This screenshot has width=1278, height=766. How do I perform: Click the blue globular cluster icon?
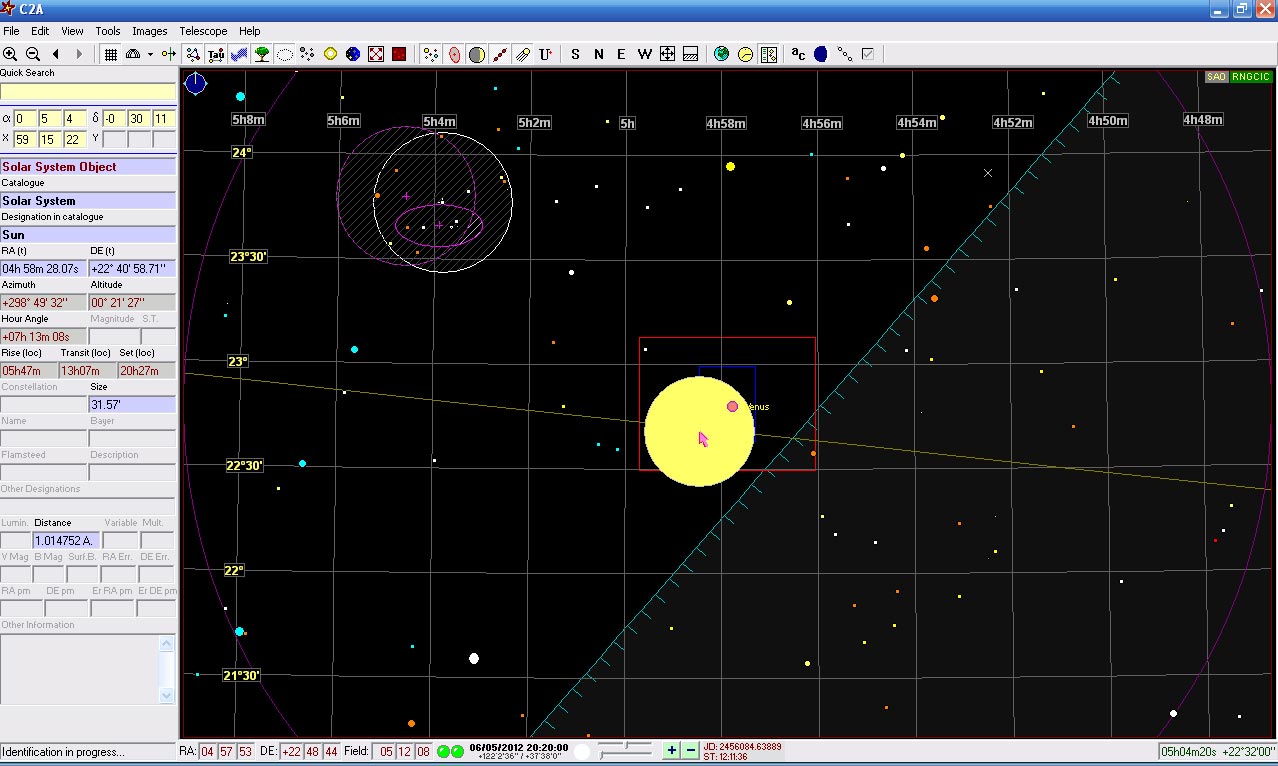(353, 54)
